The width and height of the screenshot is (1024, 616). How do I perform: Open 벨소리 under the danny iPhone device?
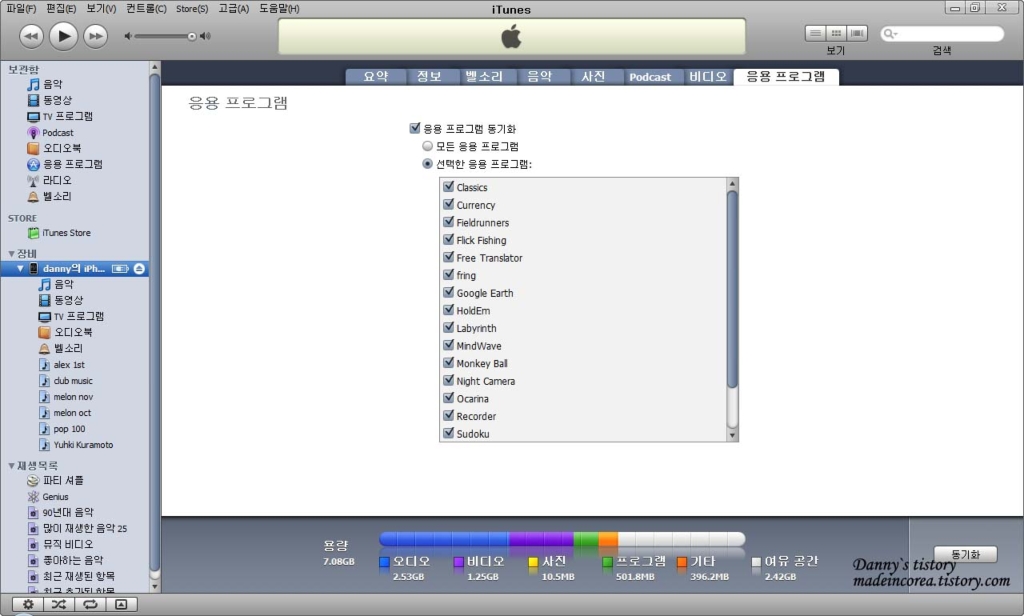click(x=68, y=348)
